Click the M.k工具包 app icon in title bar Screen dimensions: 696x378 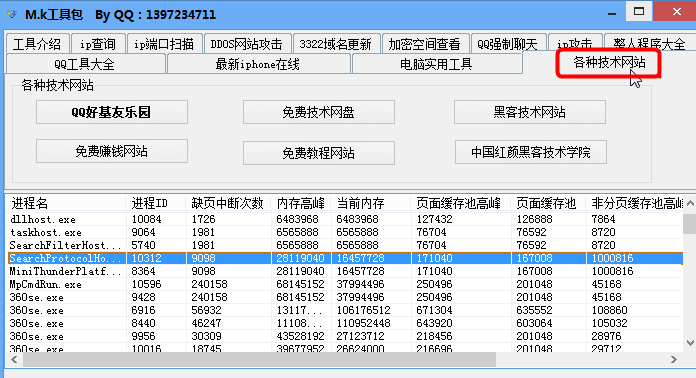tap(12, 15)
